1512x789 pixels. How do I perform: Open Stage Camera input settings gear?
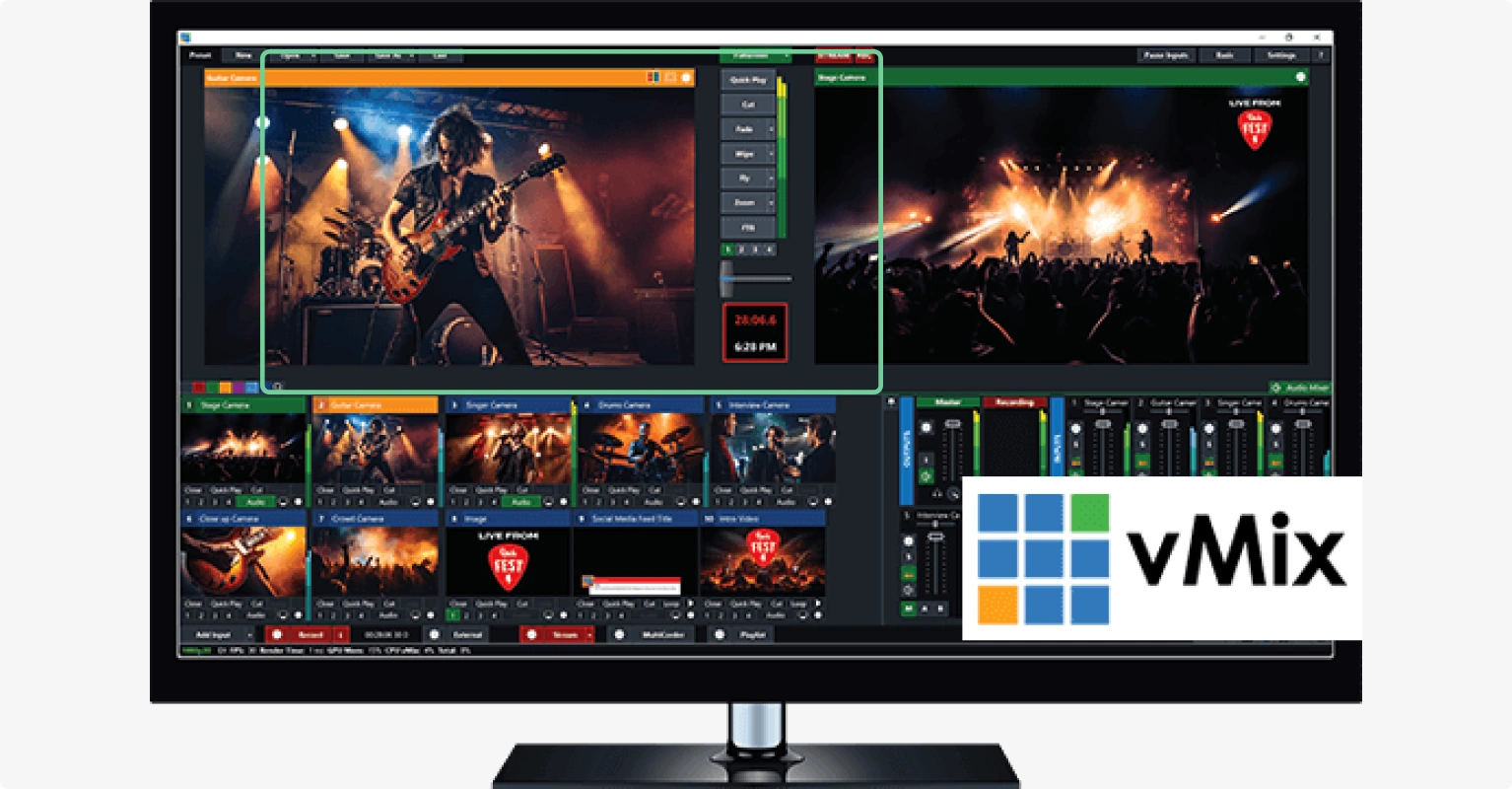pyautogui.click(x=299, y=502)
